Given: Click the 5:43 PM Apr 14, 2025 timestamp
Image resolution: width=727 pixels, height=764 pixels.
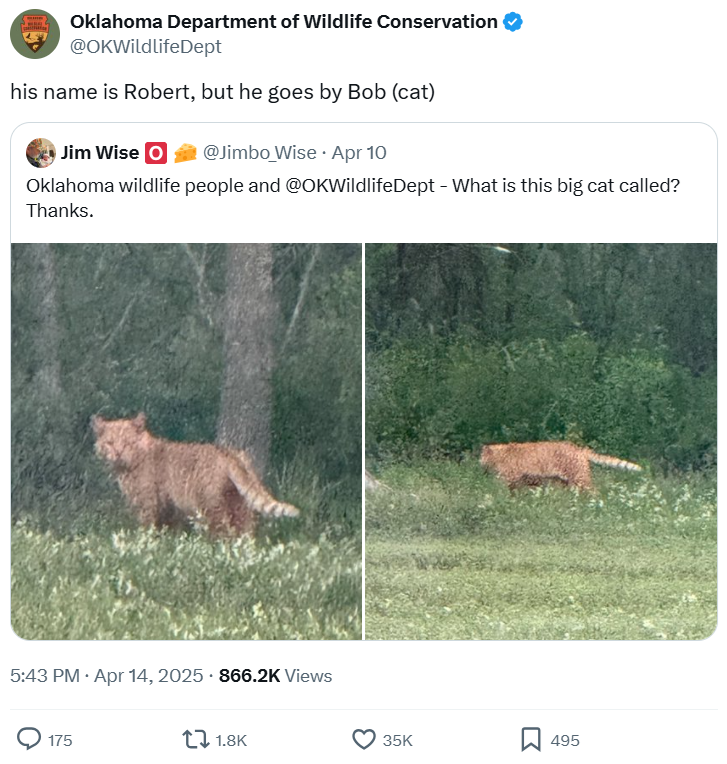Looking at the screenshot, I should pyautogui.click(x=106, y=676).
